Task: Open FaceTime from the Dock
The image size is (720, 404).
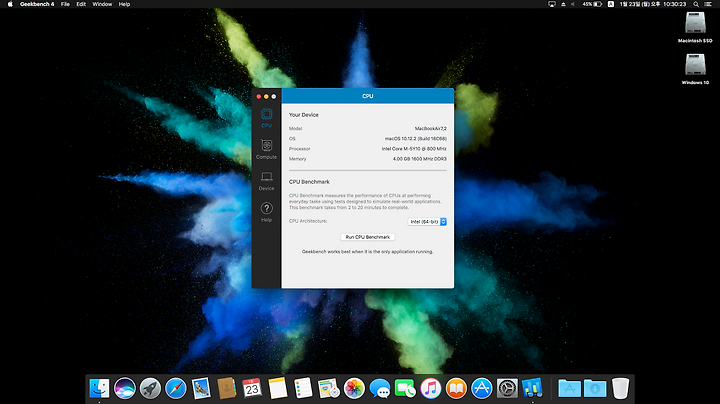Action: pyautogui.click(x=405, y=388)
